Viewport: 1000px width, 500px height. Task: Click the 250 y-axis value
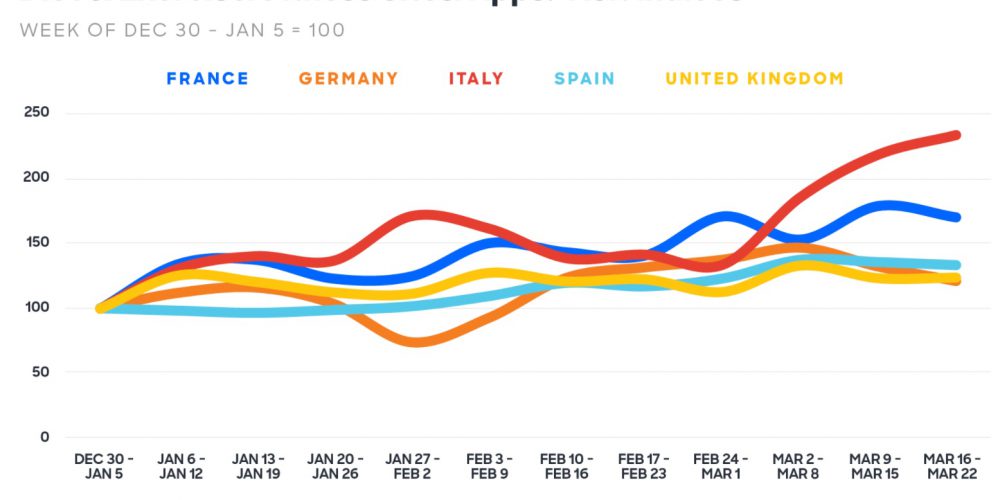click(x=36, y=112)
